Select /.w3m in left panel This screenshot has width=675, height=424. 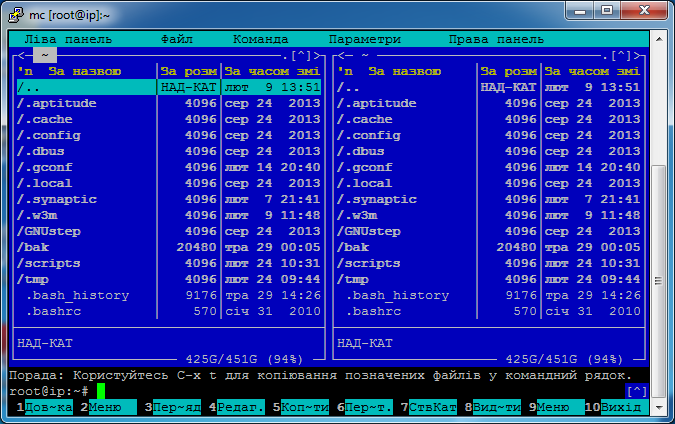(169, 215)
